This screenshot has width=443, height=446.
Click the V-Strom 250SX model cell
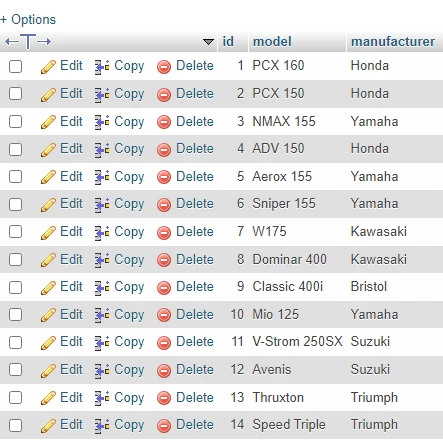297,342
